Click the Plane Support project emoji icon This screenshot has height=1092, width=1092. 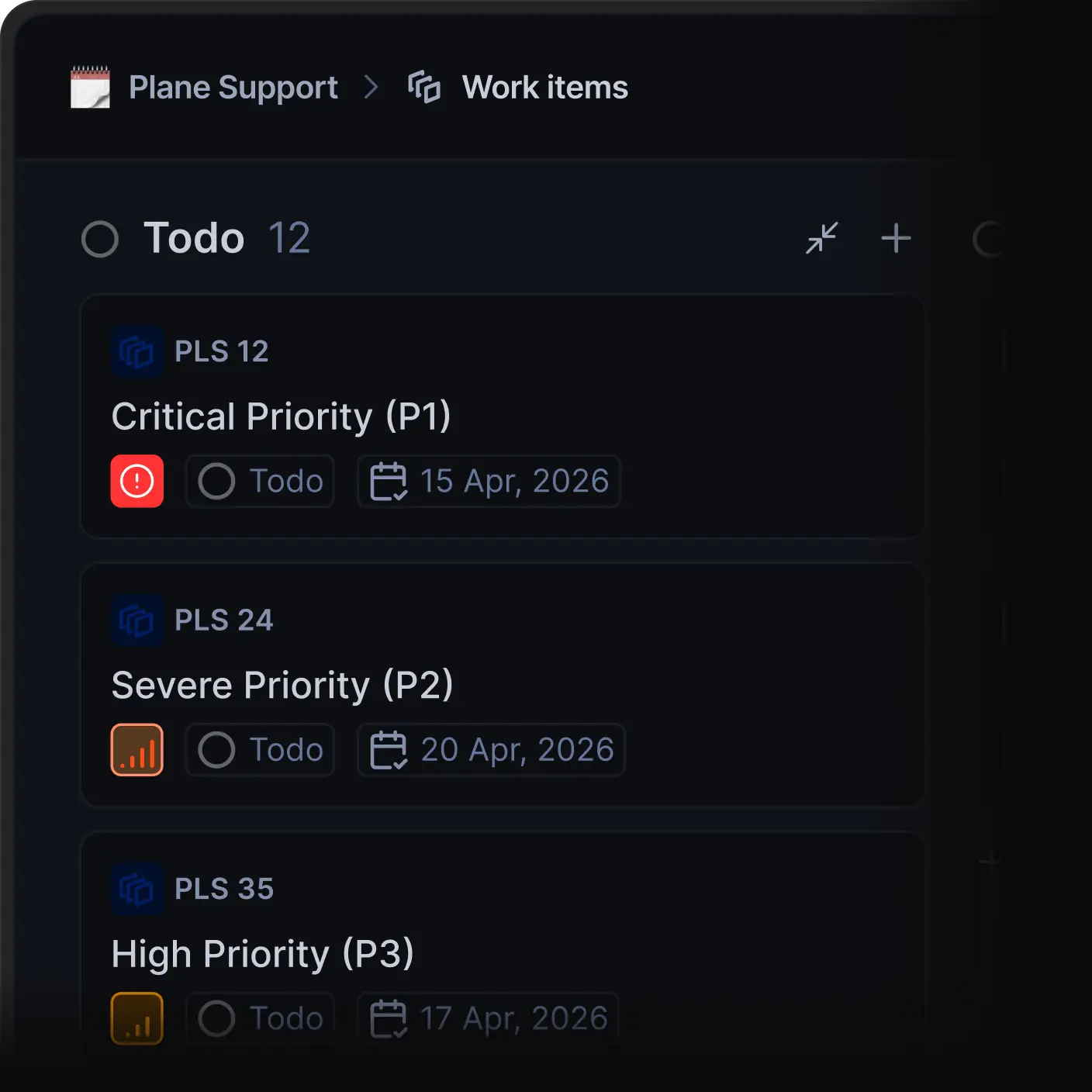[89, 87]
